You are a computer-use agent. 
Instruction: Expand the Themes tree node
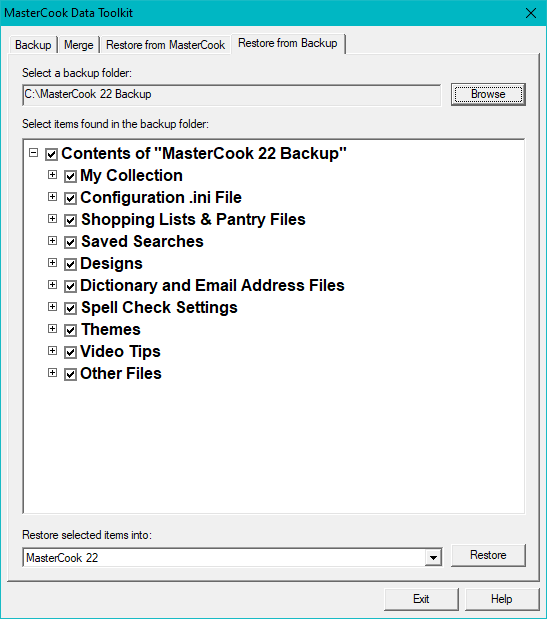[x=52, y=328]
